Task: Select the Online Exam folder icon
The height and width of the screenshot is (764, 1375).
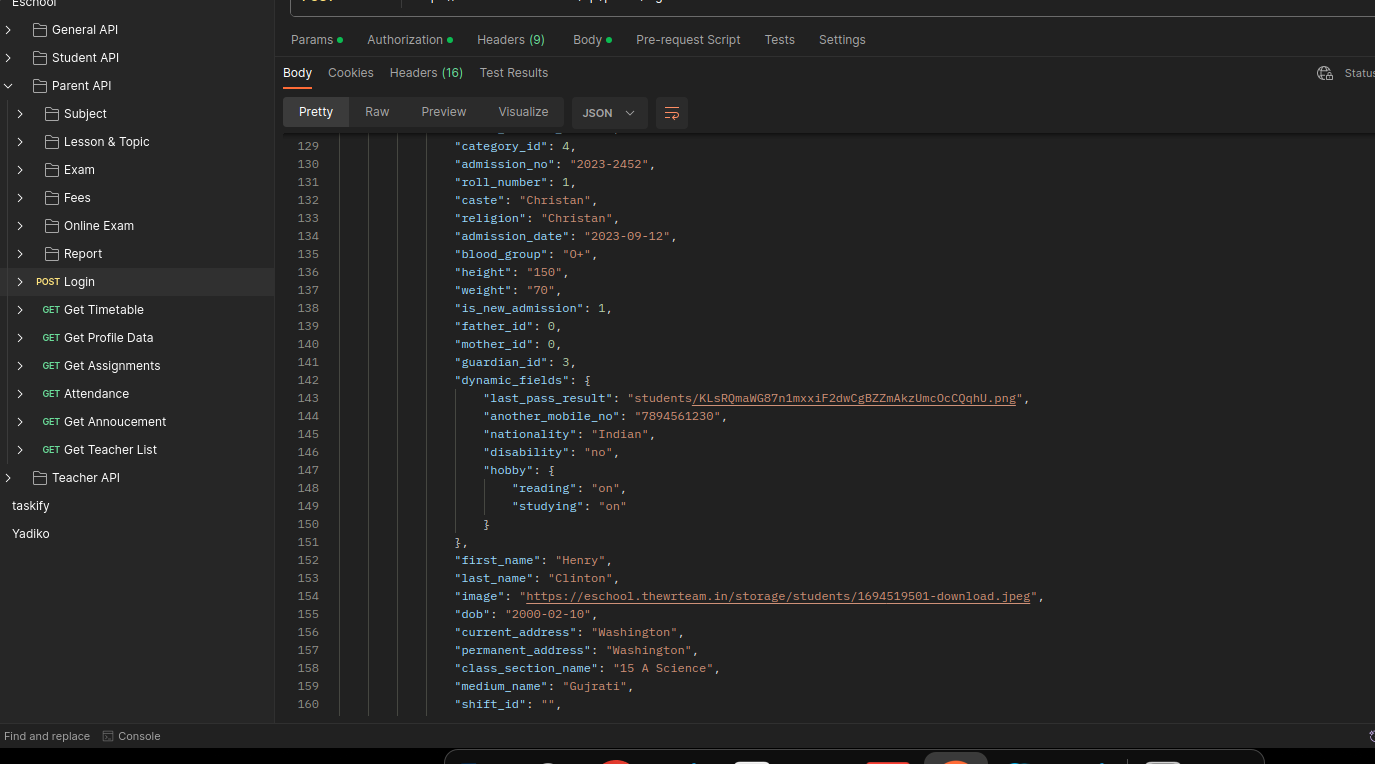Action: pos(52,226)
